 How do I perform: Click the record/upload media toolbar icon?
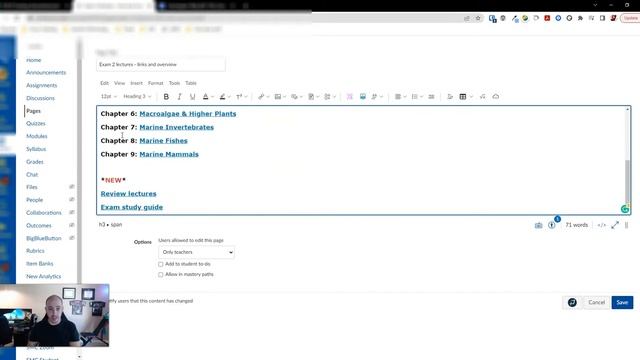coord(294,97)
